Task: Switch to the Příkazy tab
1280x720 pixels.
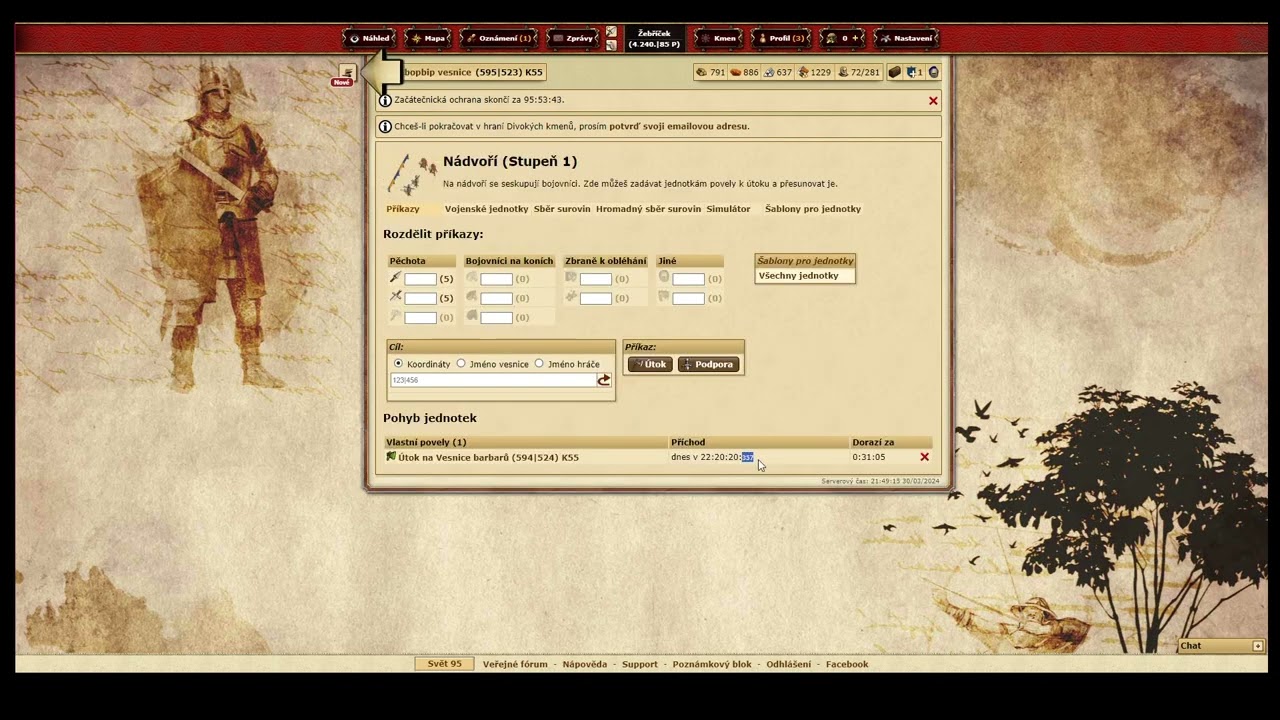Action: 403,209
